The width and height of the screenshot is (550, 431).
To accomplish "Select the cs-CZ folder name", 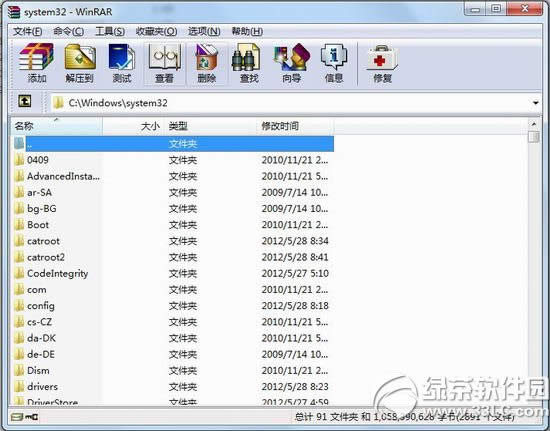I will tap(39, 322).
